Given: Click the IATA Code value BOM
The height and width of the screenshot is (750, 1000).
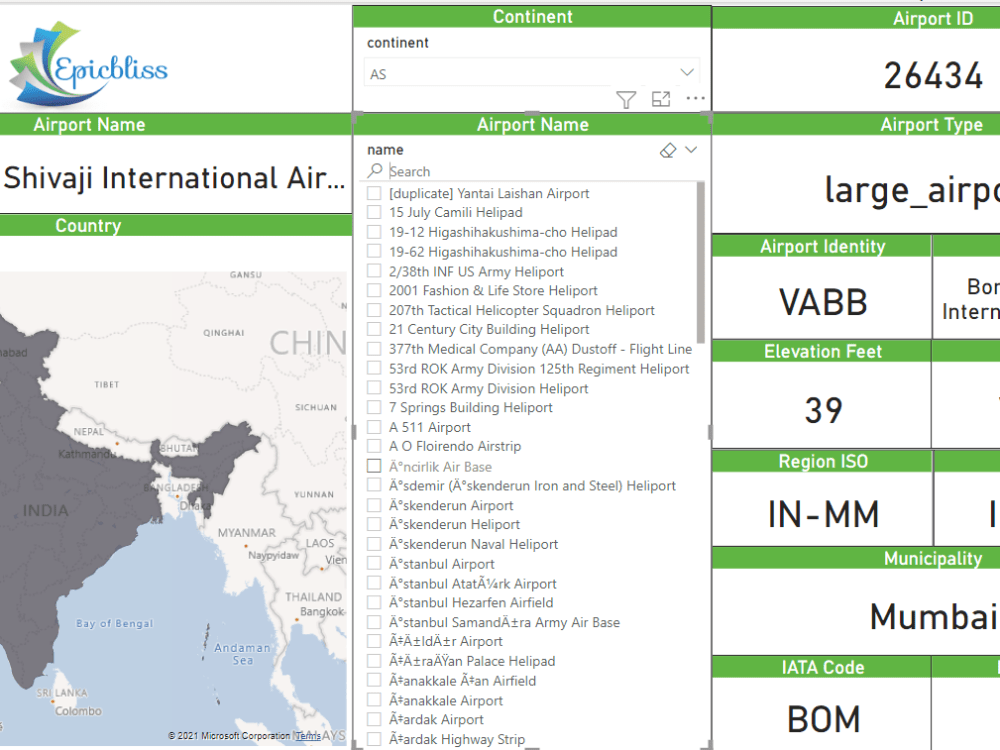Looking at the screenshot, I should (823, 719).
